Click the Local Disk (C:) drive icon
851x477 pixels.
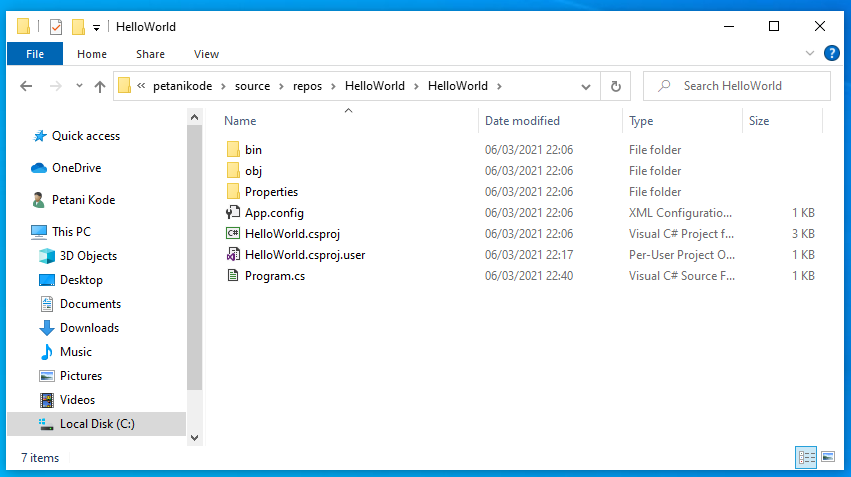[47, 424]
